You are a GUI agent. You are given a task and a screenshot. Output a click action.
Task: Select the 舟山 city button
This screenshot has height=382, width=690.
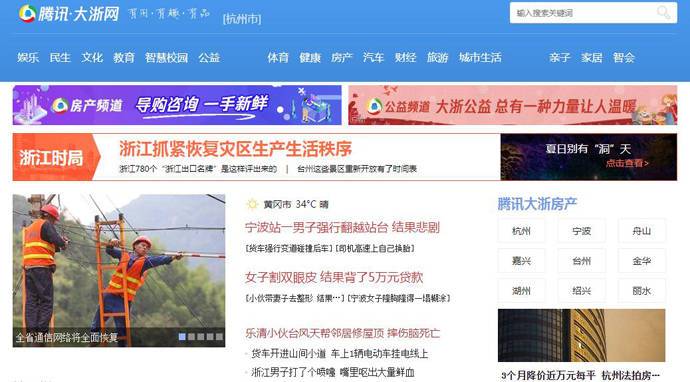(642, 231)
